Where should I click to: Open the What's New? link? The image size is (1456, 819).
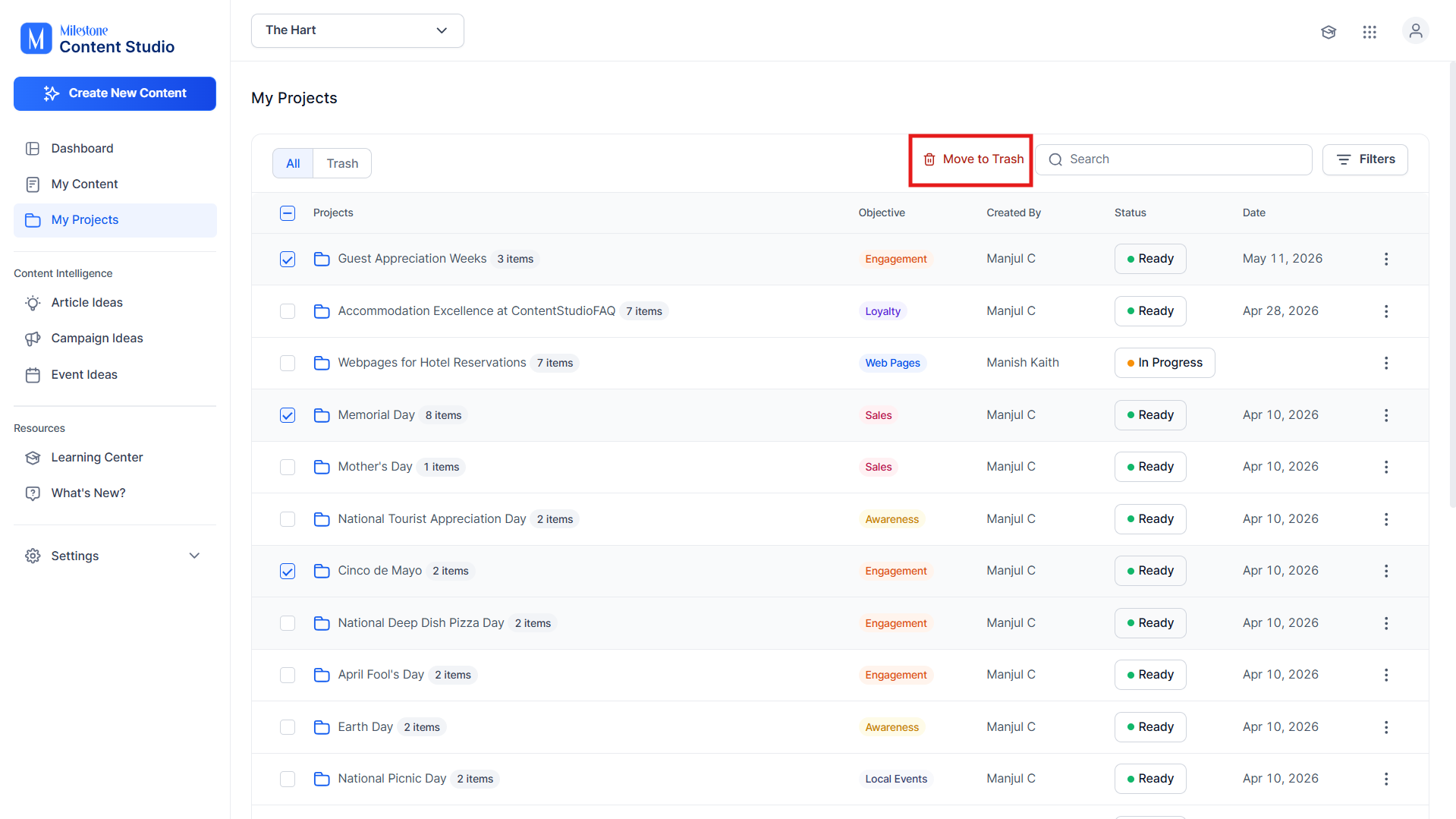pos(115,493)
